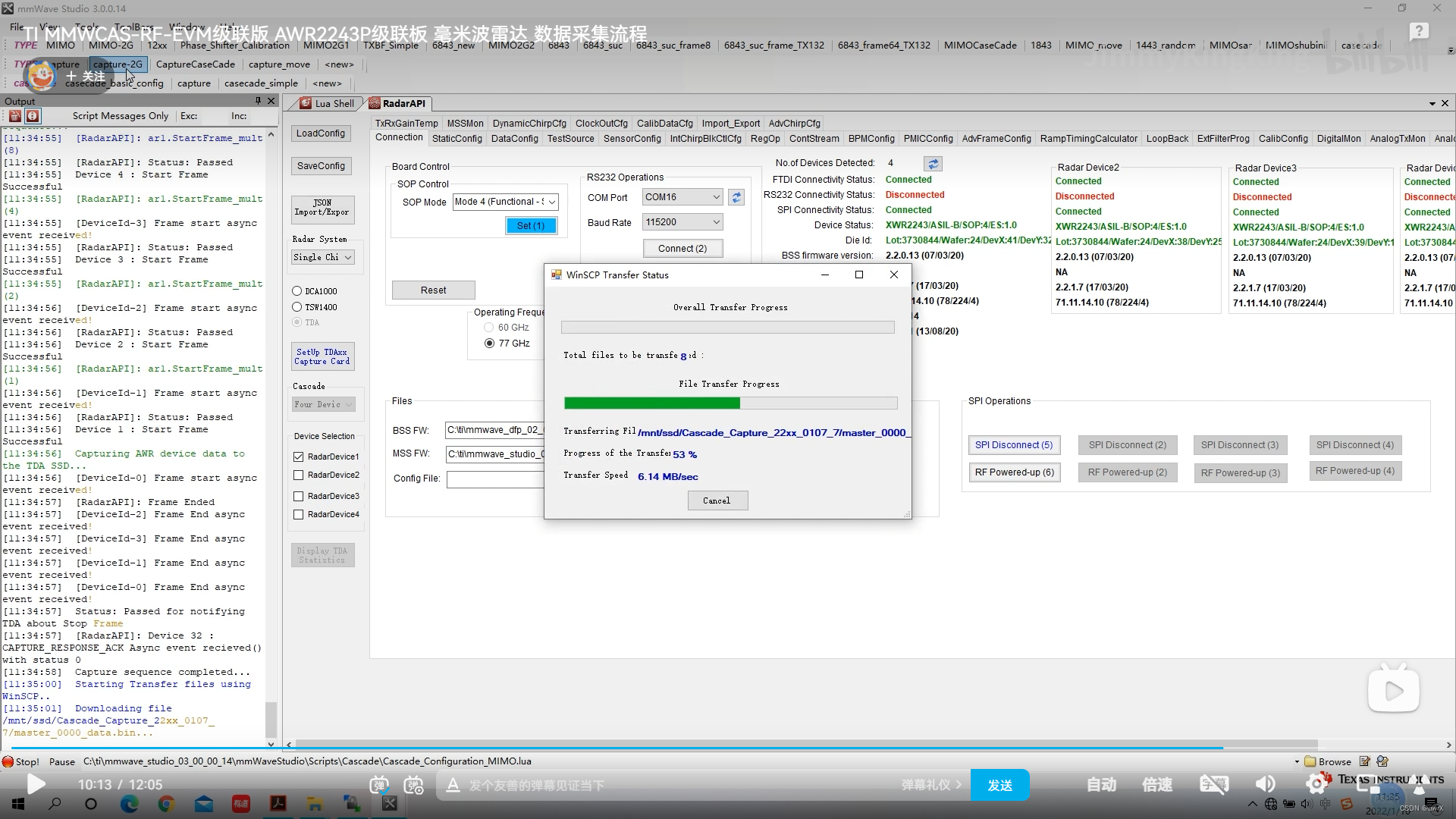Screen dimensions: 1456x819
Task: Select the DCA1000 radio button
Action: [x=297, y=291]
